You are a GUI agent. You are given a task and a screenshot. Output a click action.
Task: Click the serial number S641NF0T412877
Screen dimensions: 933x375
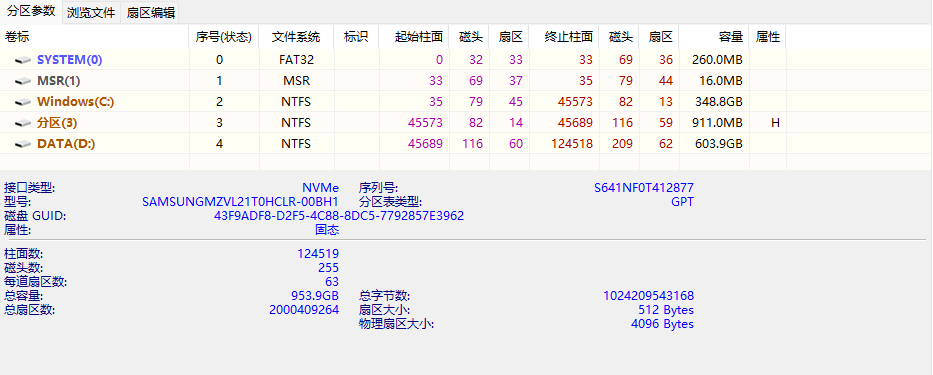(x=644, y=188)
